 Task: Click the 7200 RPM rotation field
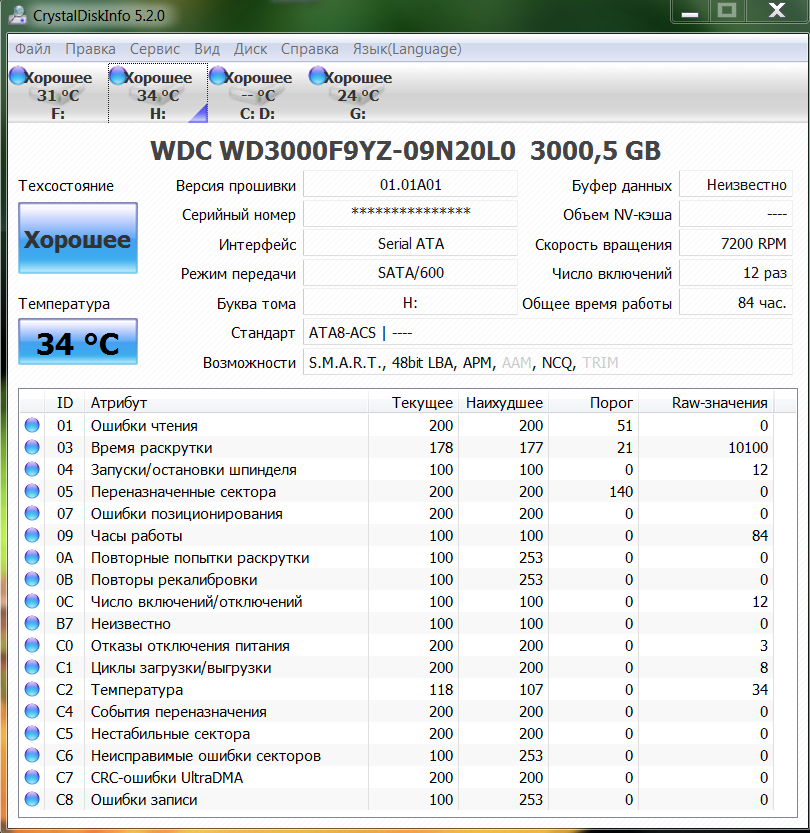click(736, 244)
